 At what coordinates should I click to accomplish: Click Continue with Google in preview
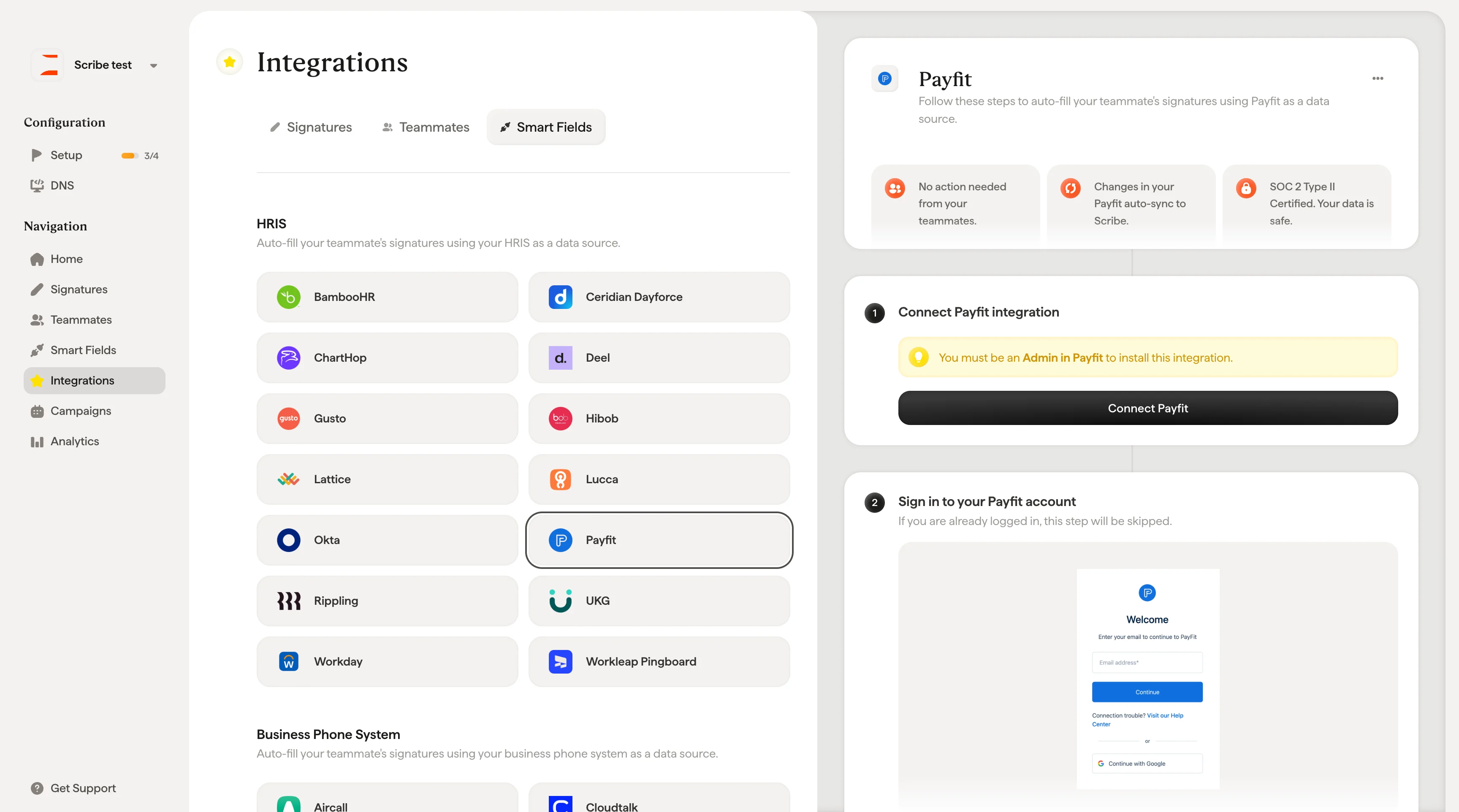[1147, 763]
